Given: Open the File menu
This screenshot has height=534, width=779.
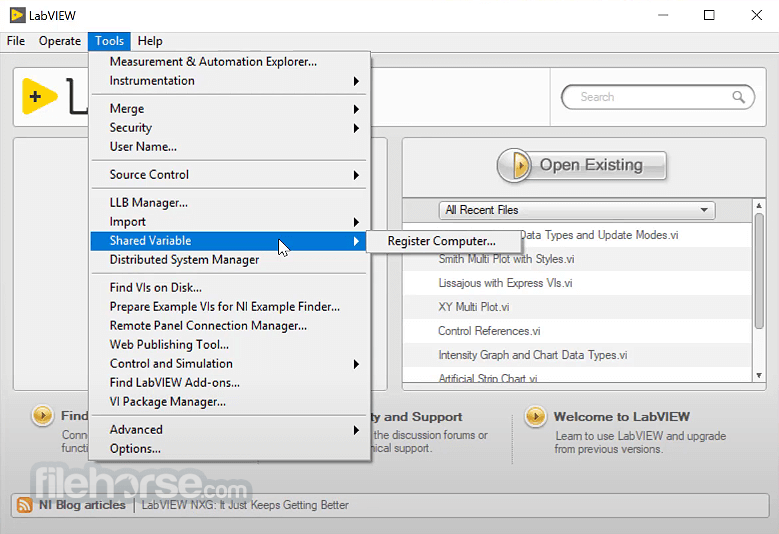Looking at the screenshot, I should pyautogui.click(x=16, y=41).
